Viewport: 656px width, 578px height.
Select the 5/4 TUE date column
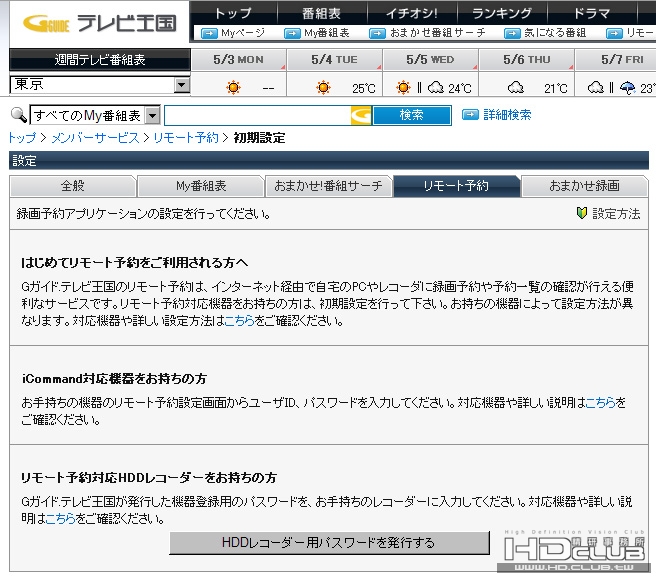point(334,59)
